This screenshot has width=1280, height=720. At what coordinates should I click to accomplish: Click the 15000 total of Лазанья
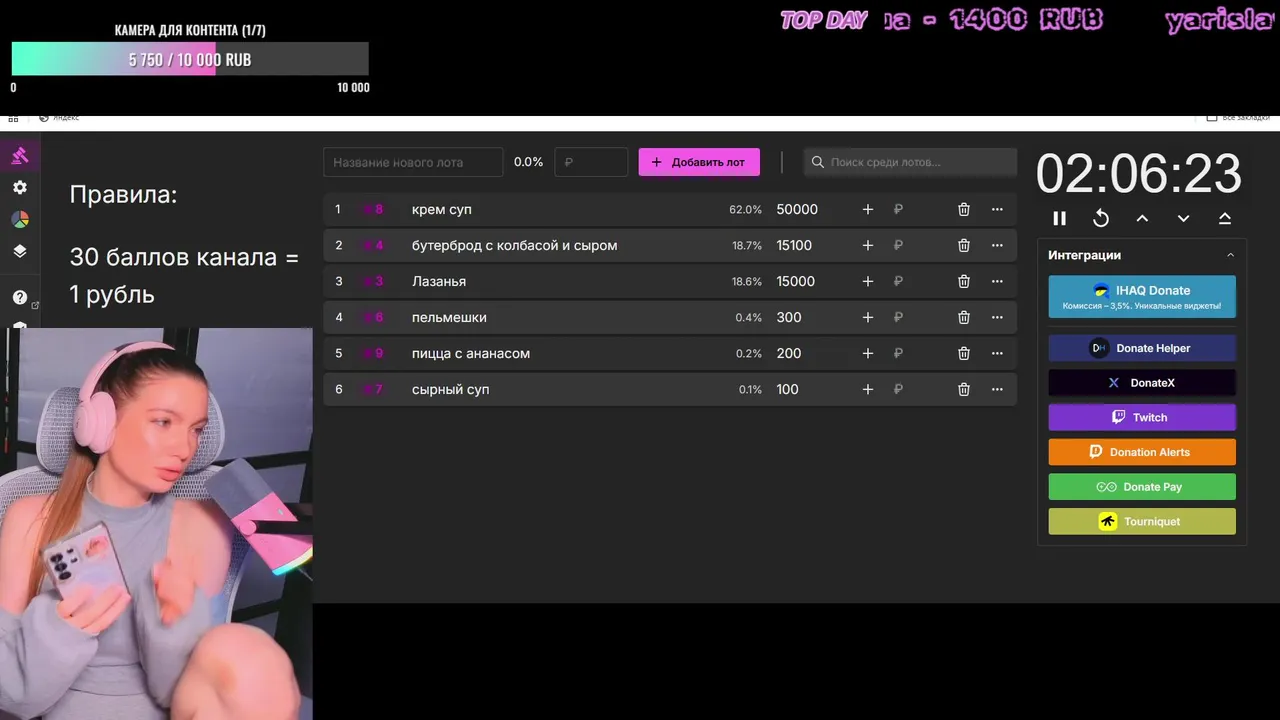tap(794, 282)
